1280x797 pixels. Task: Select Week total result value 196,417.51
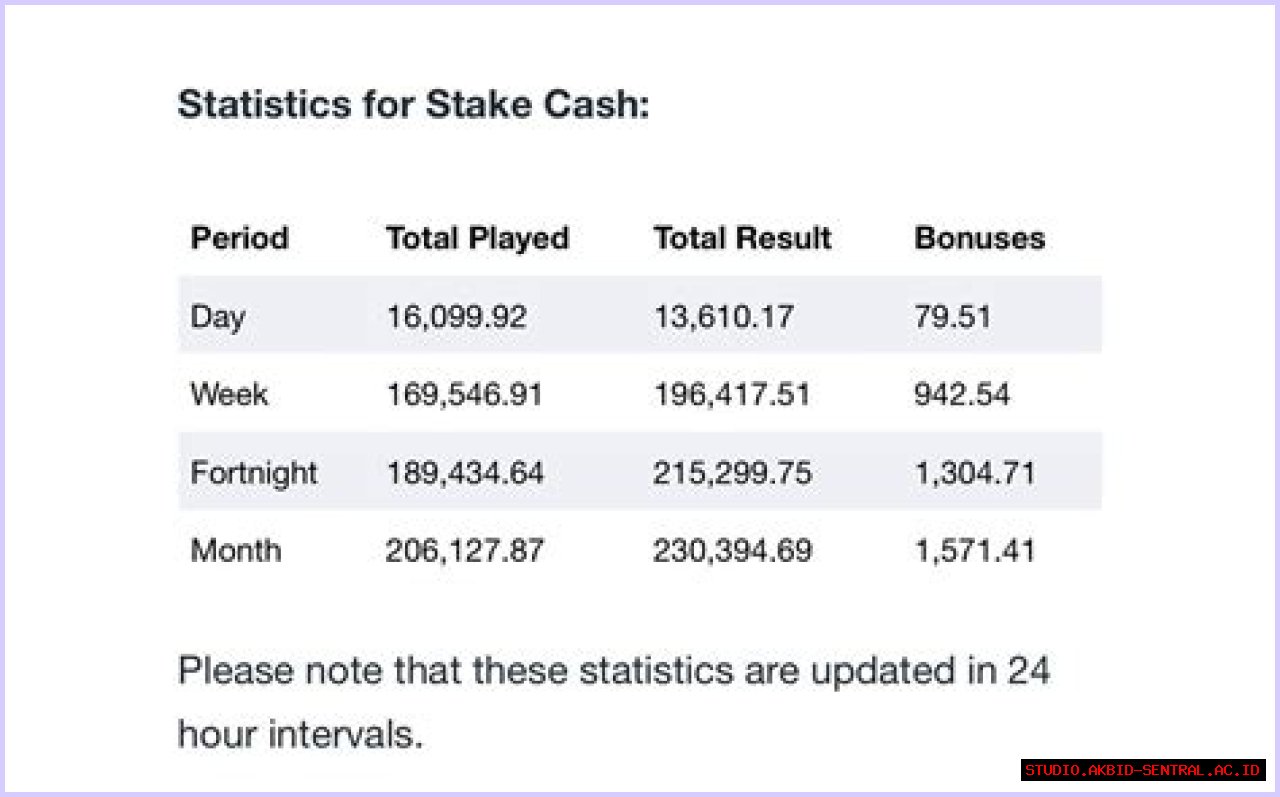click(x=732, y=394)
